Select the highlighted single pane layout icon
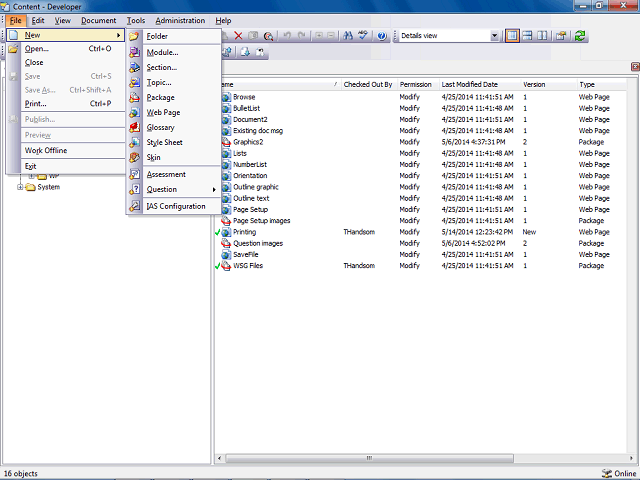Viewport: 640px width, 480px height. coord(512,36)
